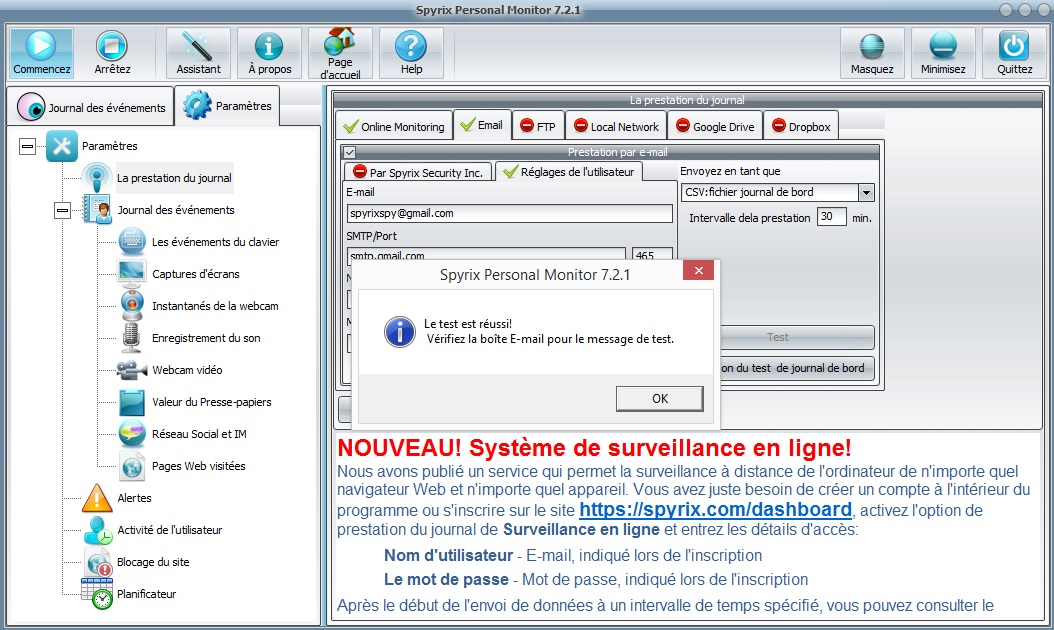Click the clipboard value icon
Image resolution: width=1054 pixels, height=630 pixels.
(x=132, y=401)
